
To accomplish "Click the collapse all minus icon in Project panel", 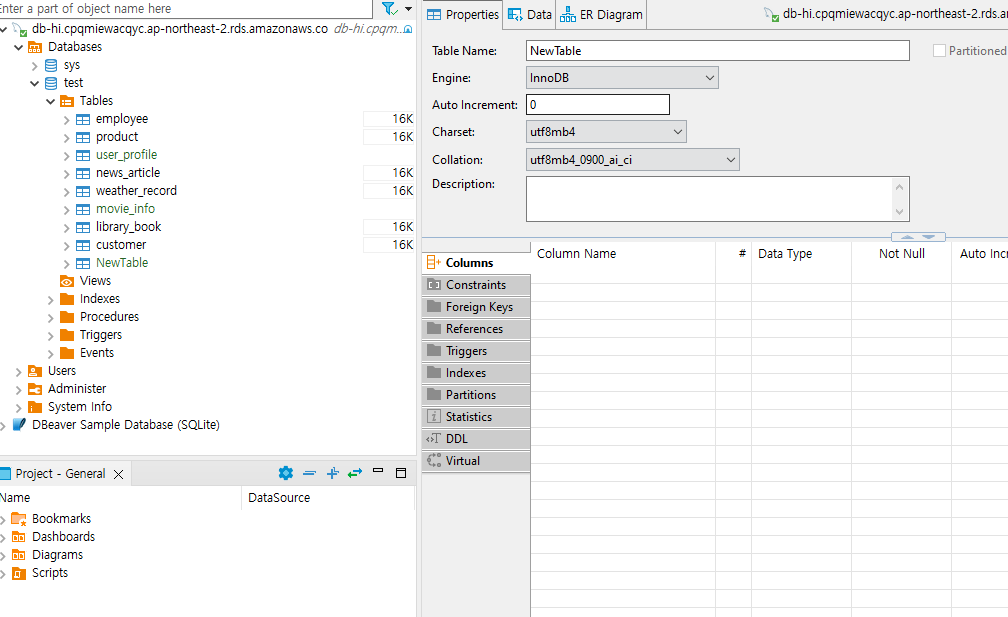I will 309,473.
